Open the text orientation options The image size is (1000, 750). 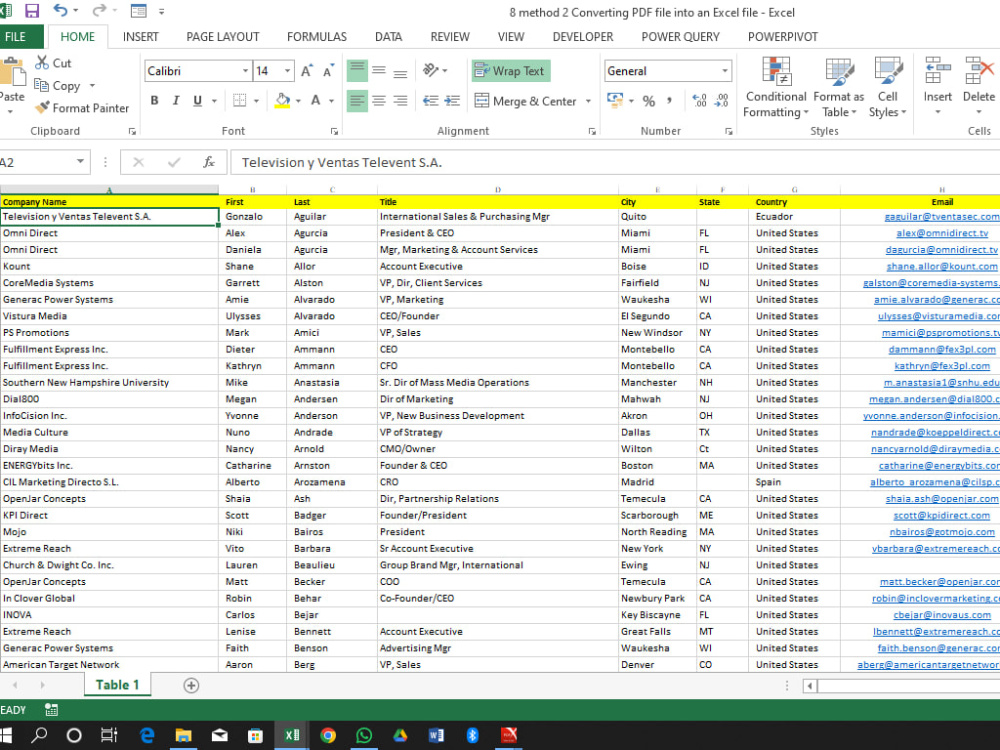pos(435,70)
